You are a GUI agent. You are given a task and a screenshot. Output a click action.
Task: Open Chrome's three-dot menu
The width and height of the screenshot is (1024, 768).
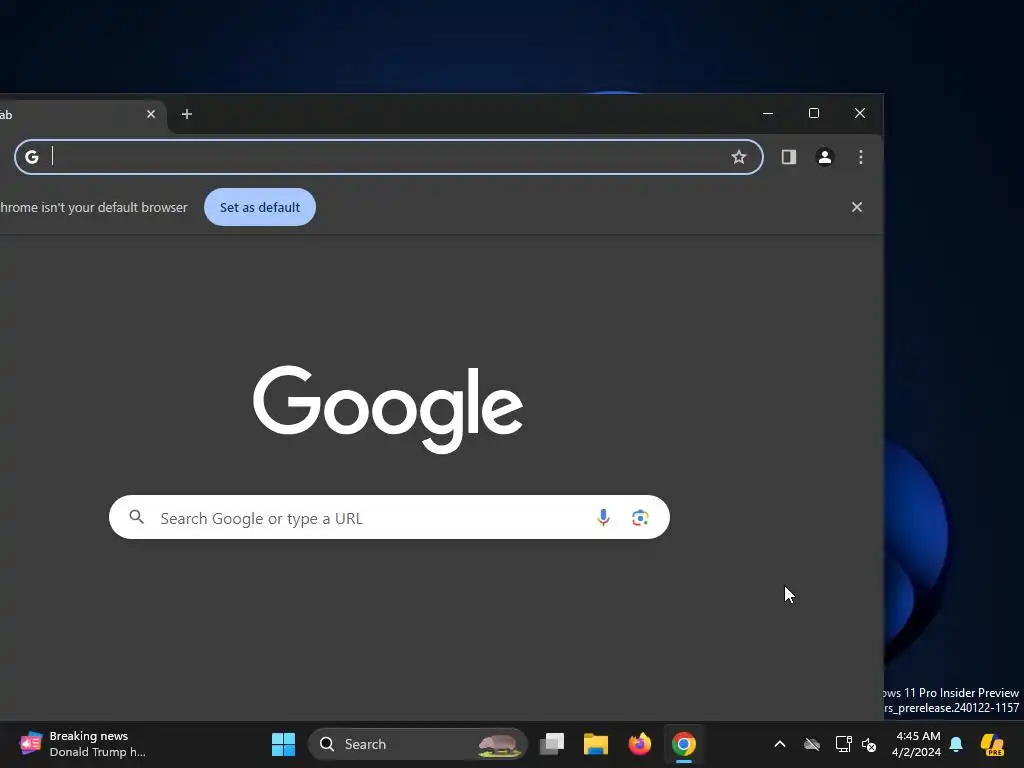click(x=861, y=157)
